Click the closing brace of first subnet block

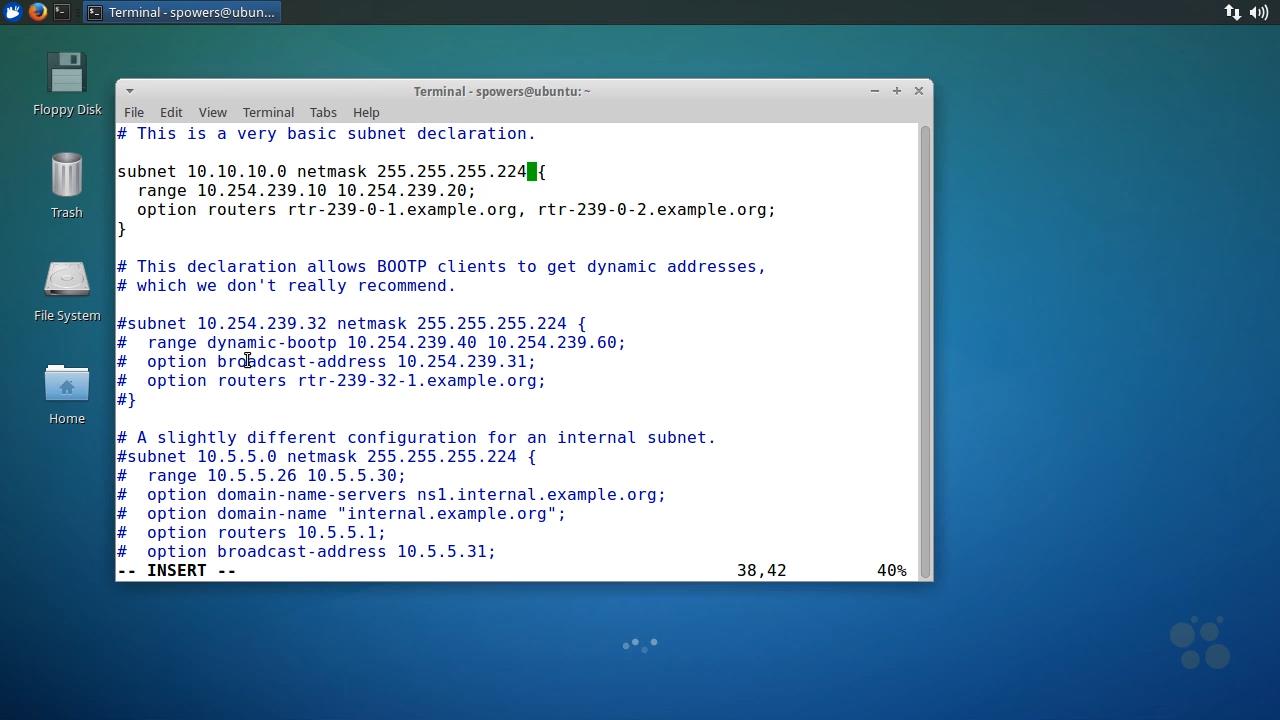pyautogui.click(x=122, y=229)
